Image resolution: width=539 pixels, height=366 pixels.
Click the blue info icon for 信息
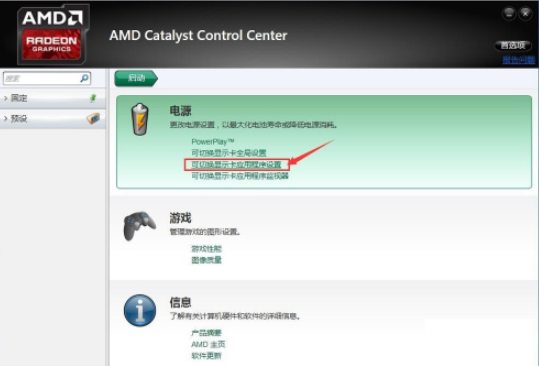(x=140, y=310)
